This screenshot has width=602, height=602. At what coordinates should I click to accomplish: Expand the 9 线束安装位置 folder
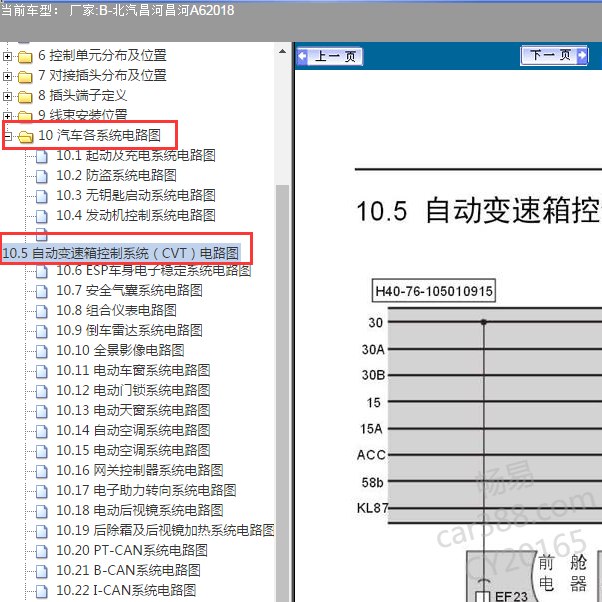(x=7, y=116)
